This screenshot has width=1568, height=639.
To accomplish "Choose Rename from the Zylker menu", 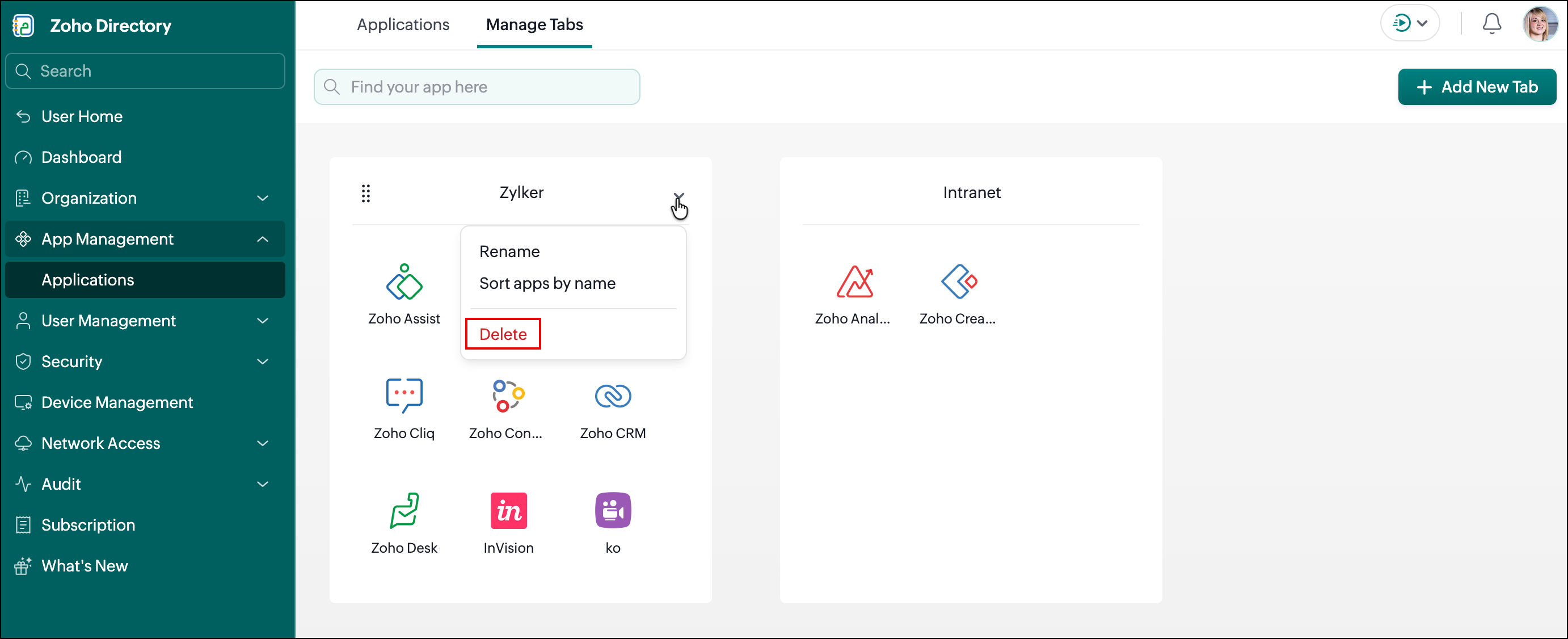I will (509, 251).
